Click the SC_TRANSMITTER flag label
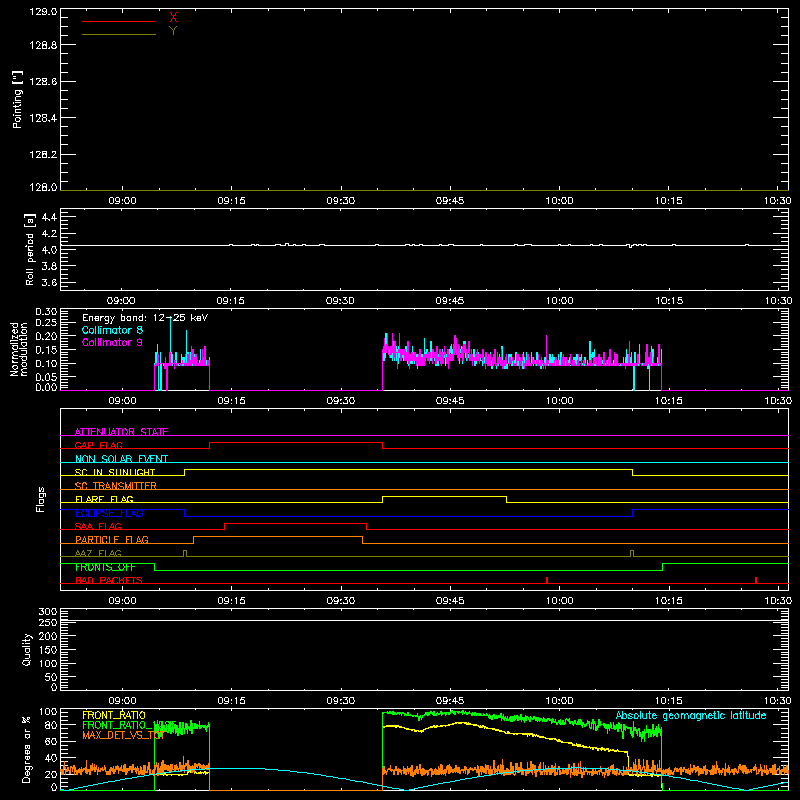800x800 pixels. coord(116,486)
